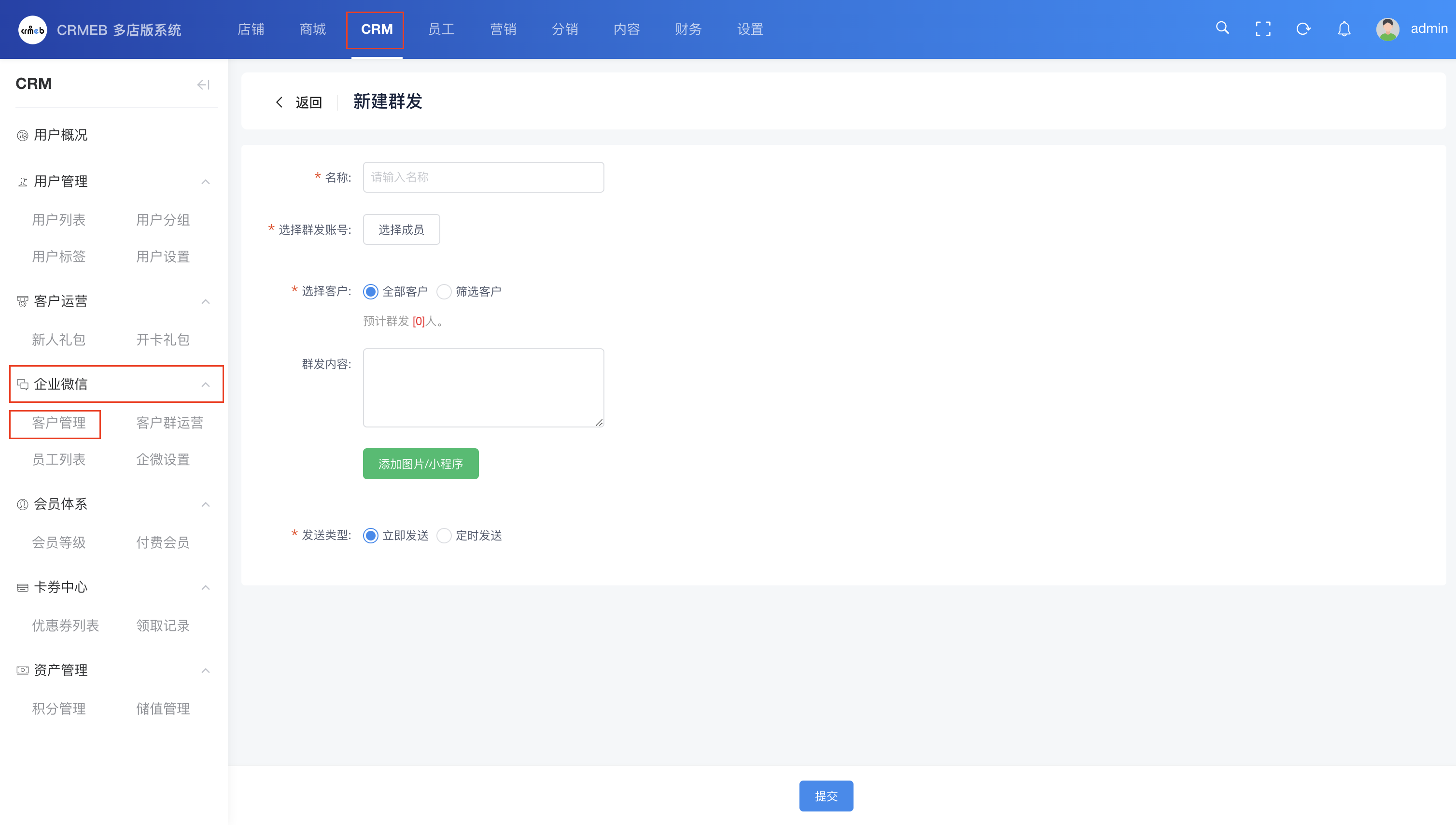Open 领取记录 in sidebar
The width and height of the screenshot is (1456, 825).
tap(163, 626)
